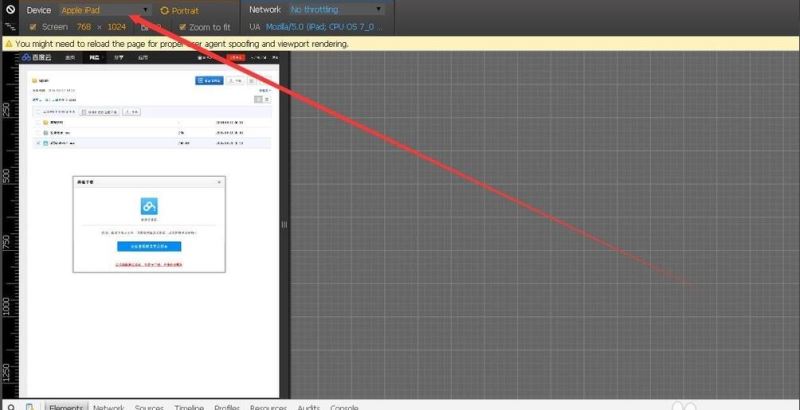Click the yellow warning triangle icon
This screenshot has width=800, height=410.
(x=9, y=44)
